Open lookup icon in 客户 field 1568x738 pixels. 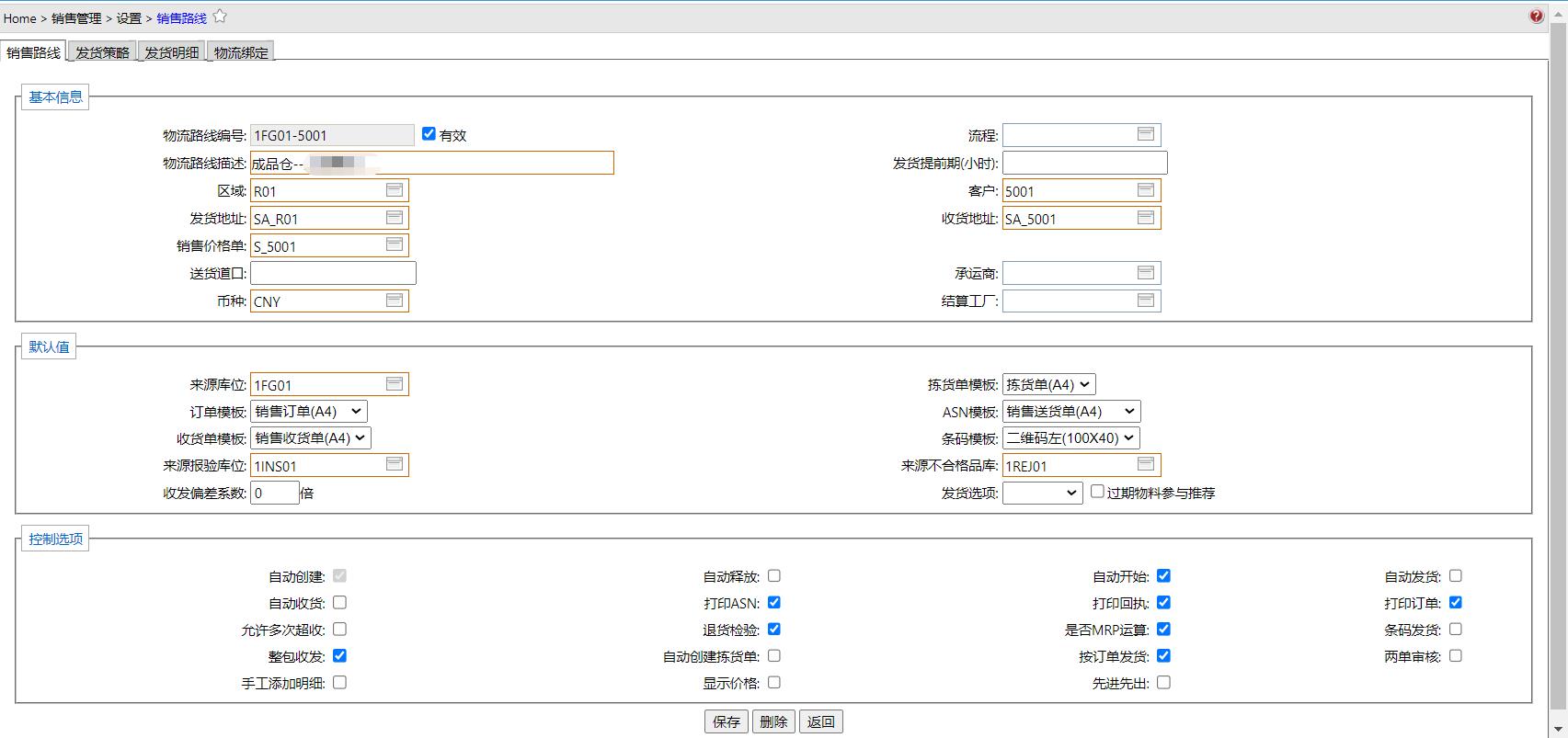(1146, 190)
